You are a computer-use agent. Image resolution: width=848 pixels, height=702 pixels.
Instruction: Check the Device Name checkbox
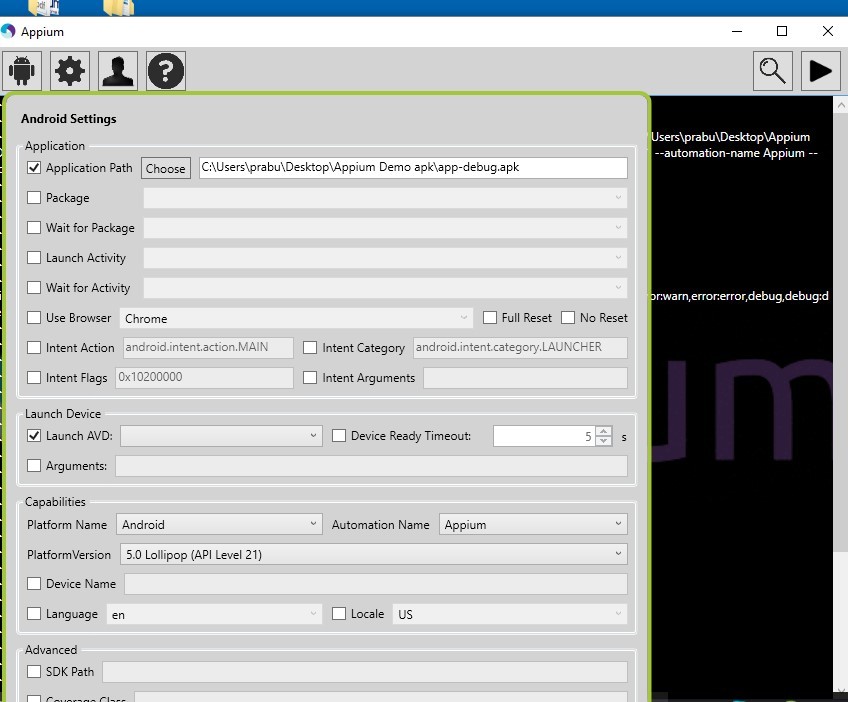pos(34,584)
